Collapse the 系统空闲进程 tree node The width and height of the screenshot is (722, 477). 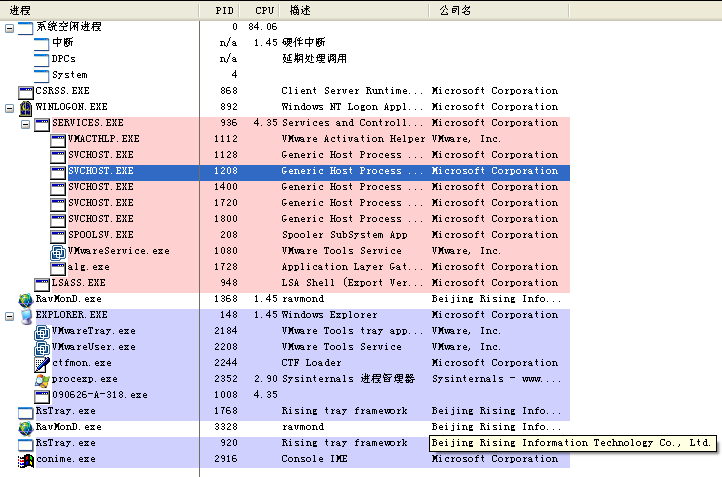pos(9,28)
